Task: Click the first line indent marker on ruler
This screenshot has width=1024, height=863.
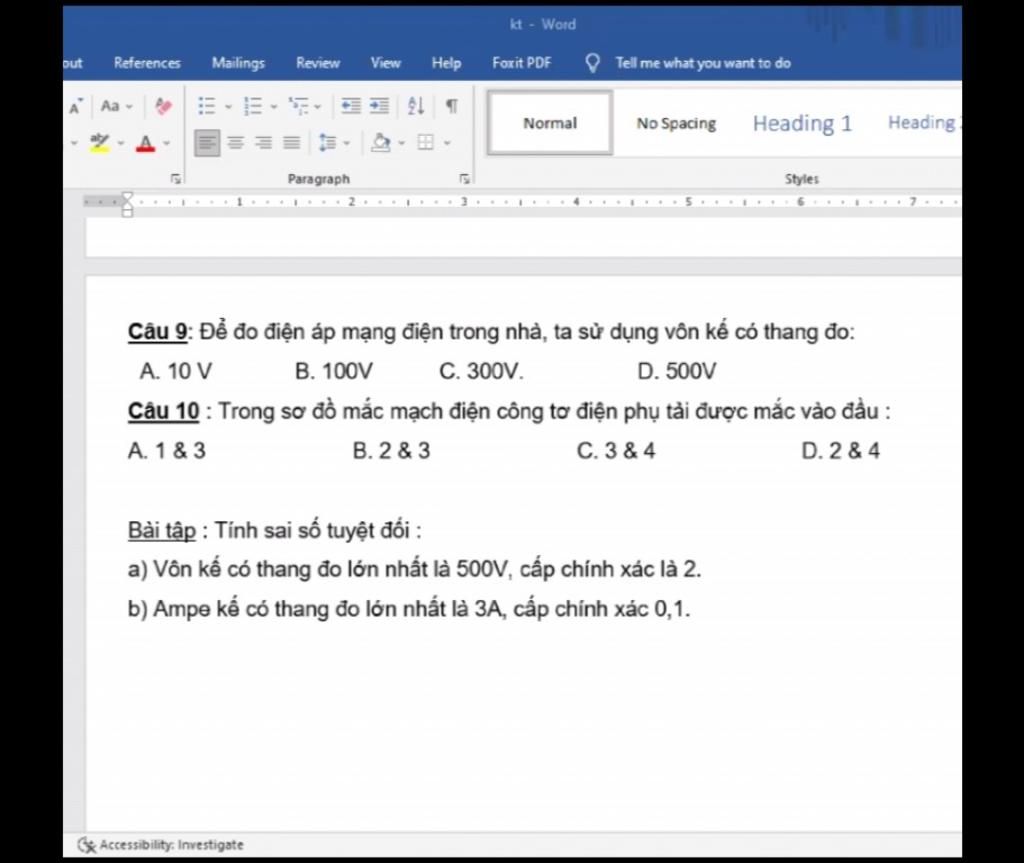Action: point(127,197)
